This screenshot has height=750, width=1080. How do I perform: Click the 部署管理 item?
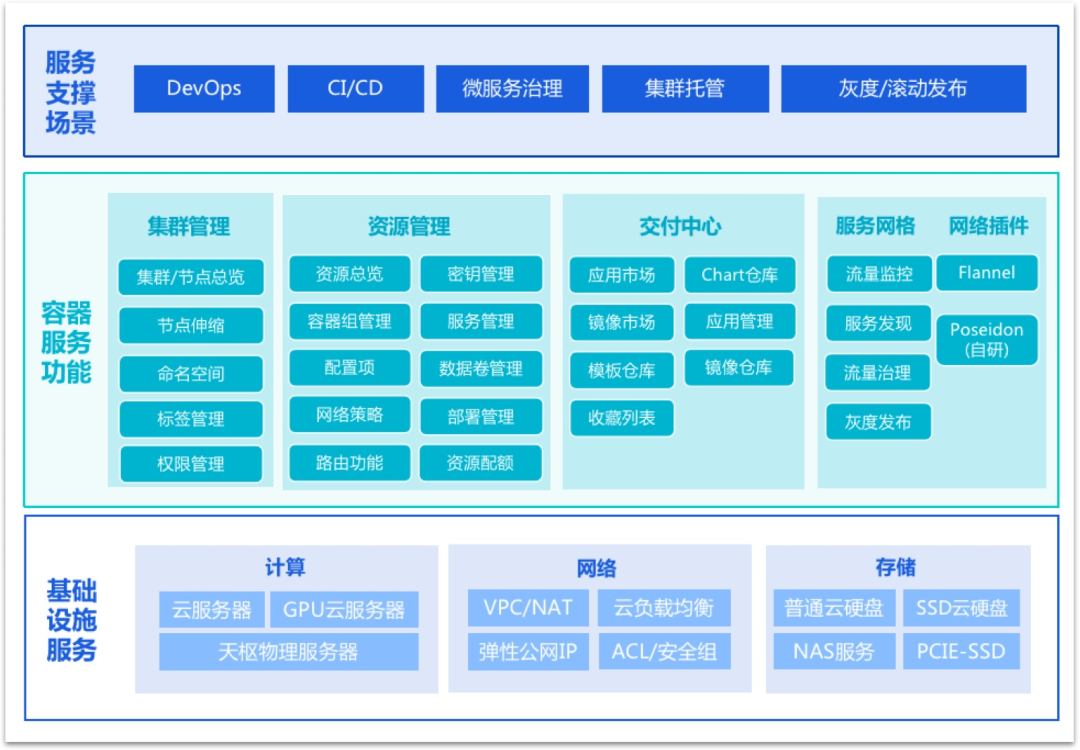[481, 417]
